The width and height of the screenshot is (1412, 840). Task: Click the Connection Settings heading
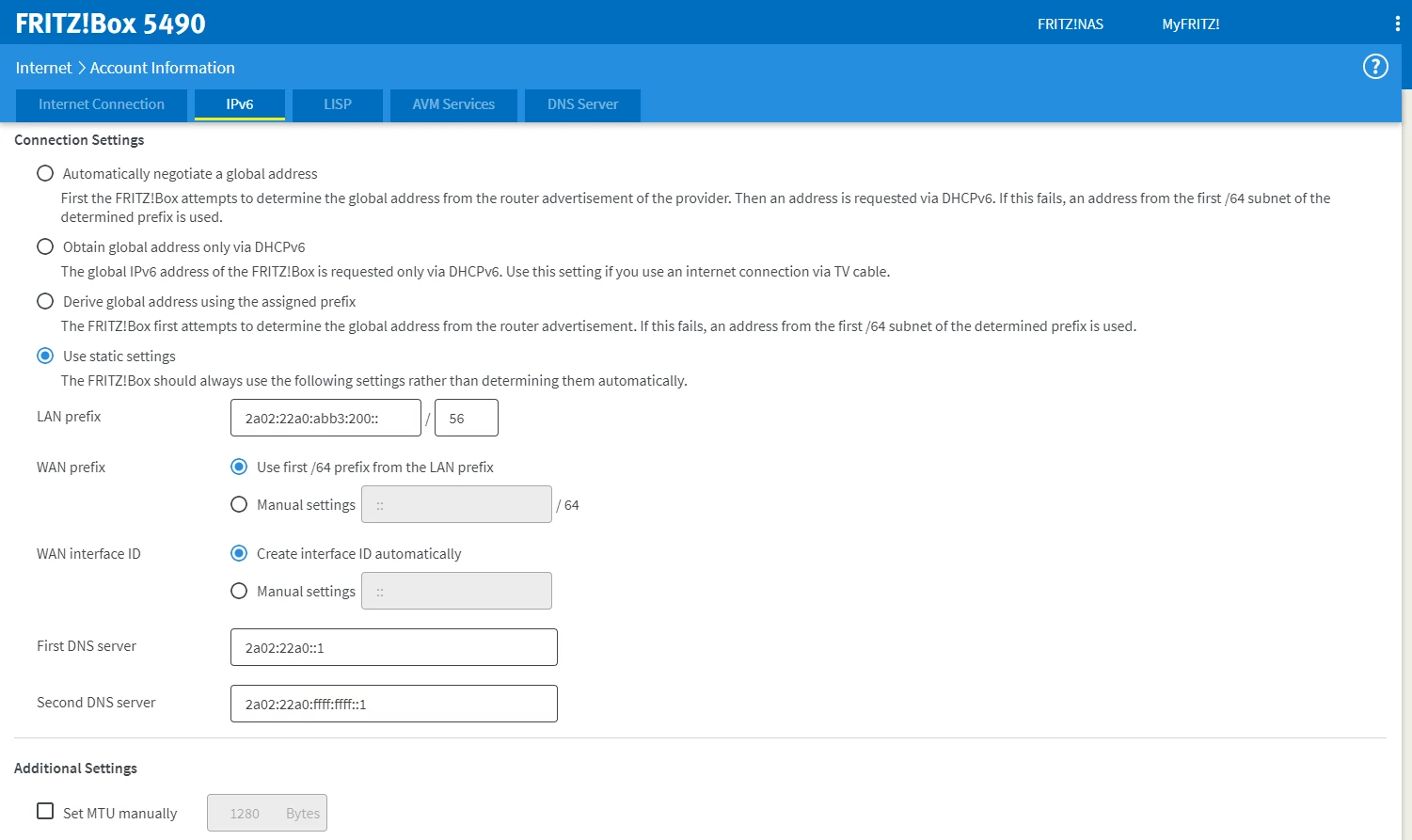tap(79, 140)
